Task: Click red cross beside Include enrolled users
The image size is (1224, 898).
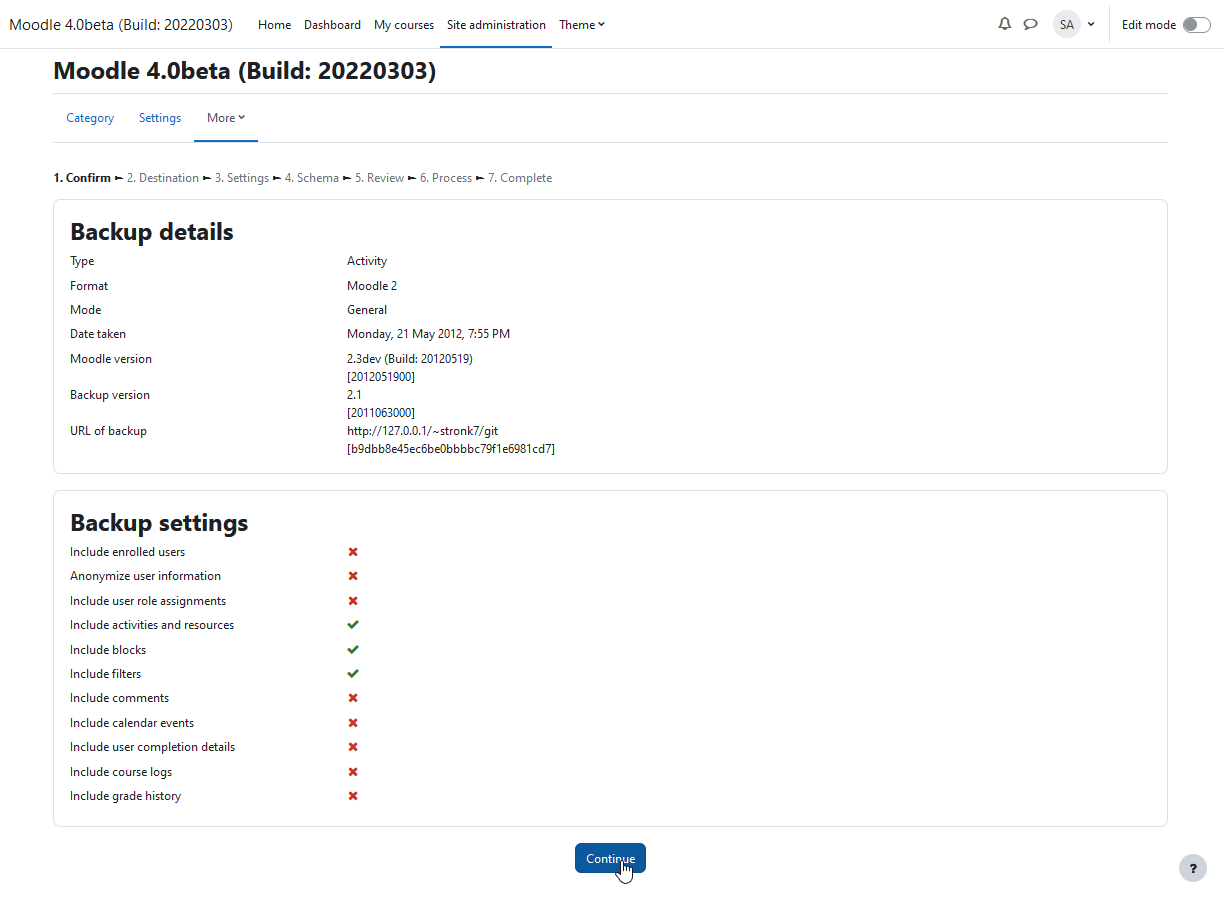Action: point(353,552)
